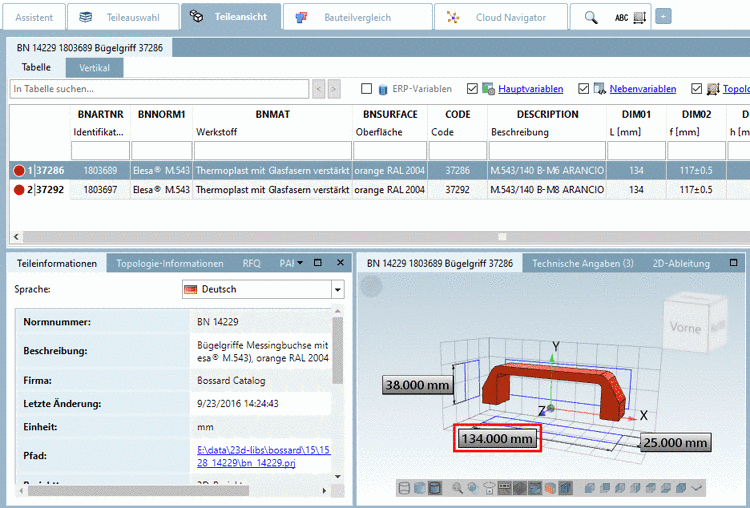Click the magnifier search icon in top tab bar
Screen dimensions: 750x508
pyautogui.click(x=591, y=17)
